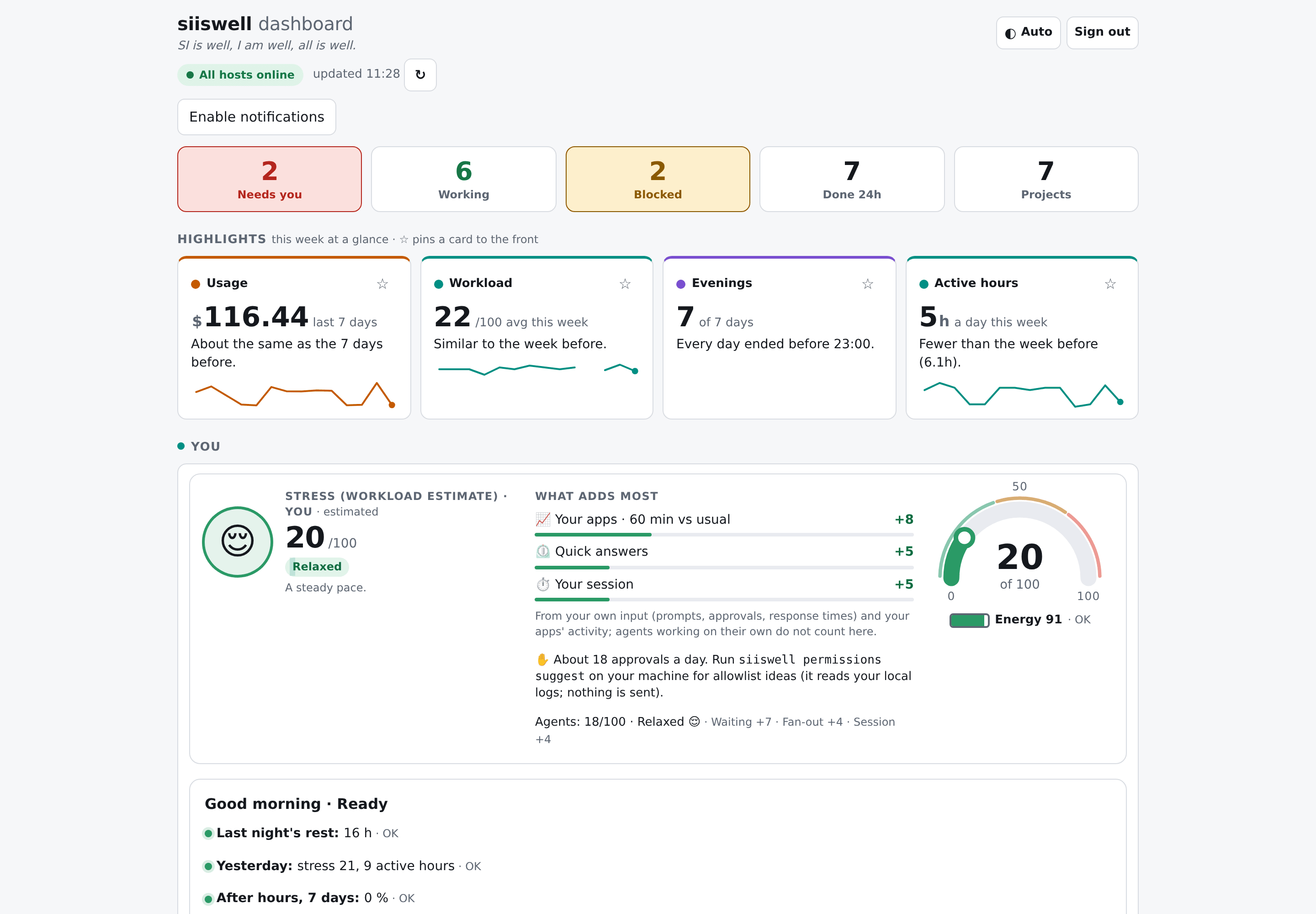
Task: Click the Relaxed status pill
Action: tap(317, 566)
